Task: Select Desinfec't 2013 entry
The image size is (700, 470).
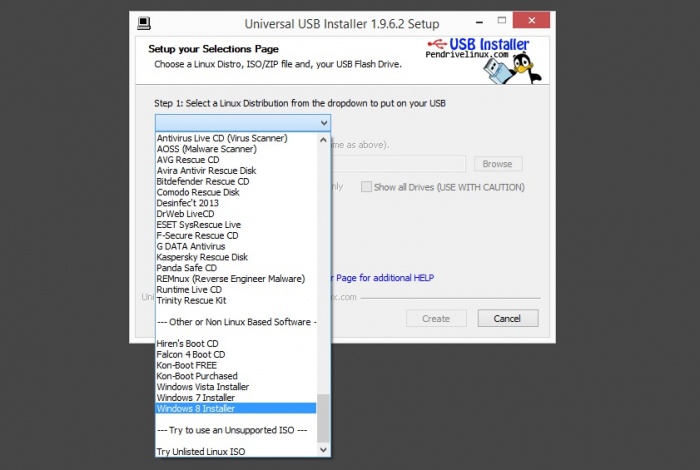Action: (x=236, y=203)
